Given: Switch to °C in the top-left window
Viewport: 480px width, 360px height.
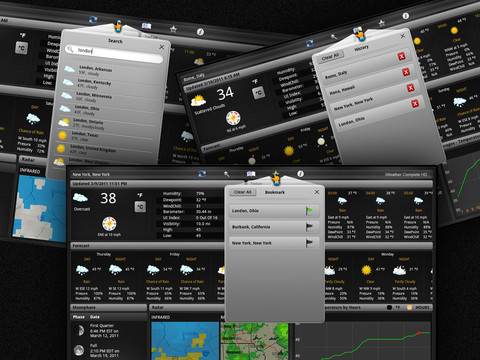Looking at the screenshot, I should click(x=21, y=48).
